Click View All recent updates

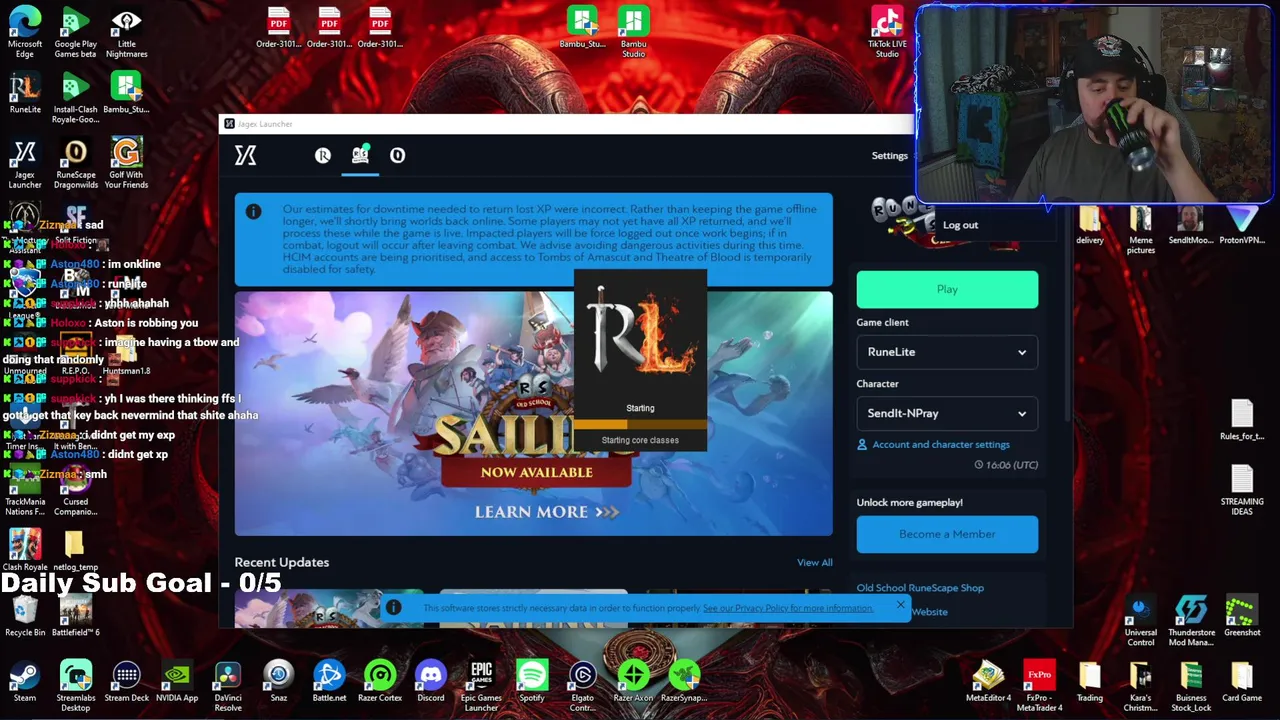[x=814, y=562]
